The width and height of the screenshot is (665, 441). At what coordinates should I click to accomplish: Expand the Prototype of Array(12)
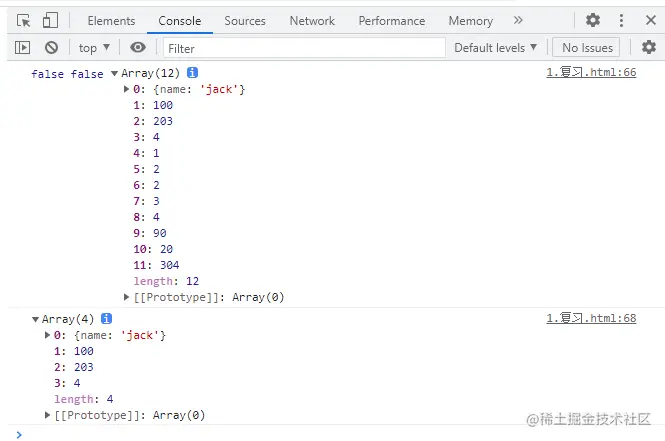126,297
